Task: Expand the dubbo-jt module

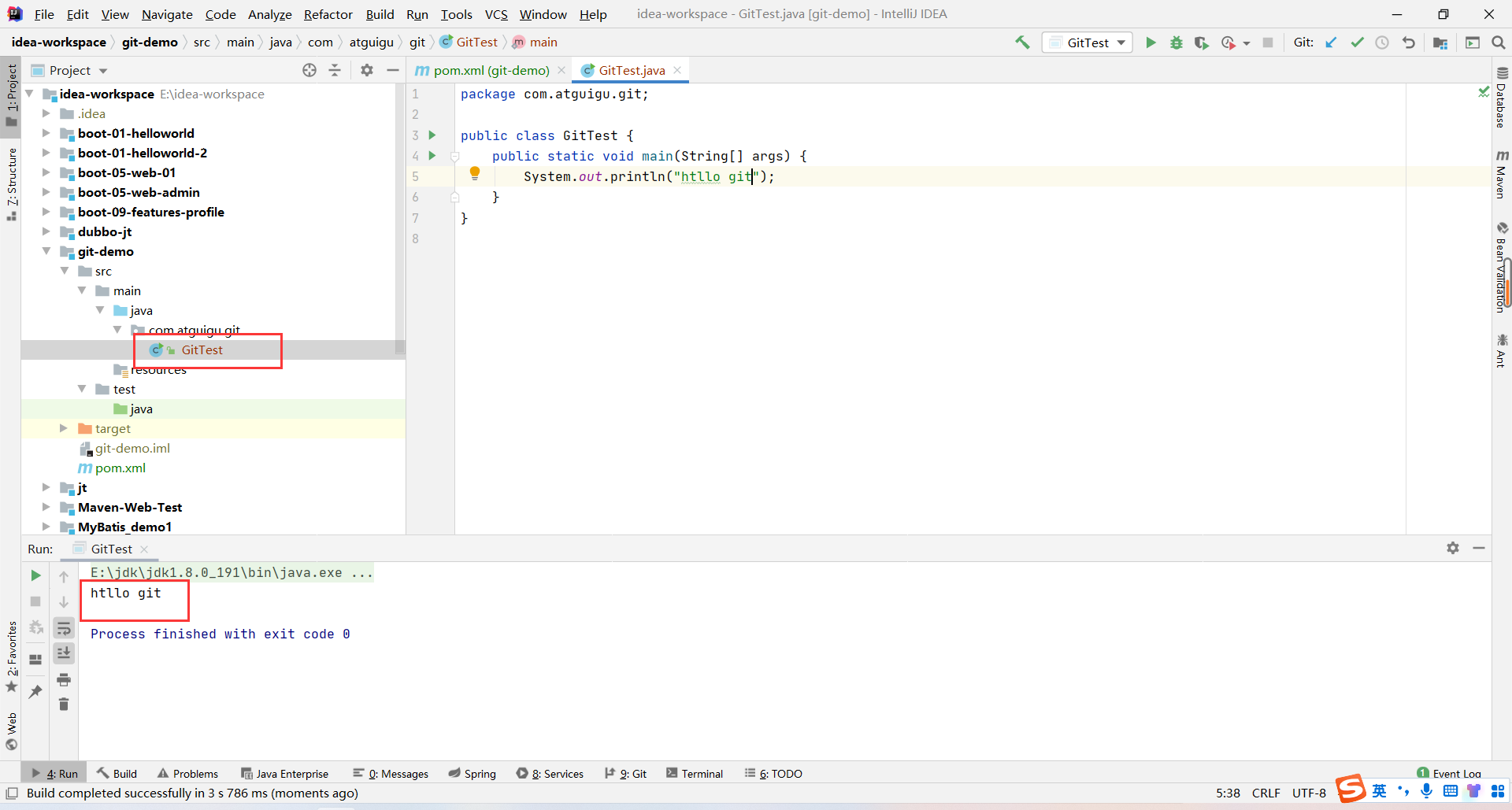Action: (46, 231)
